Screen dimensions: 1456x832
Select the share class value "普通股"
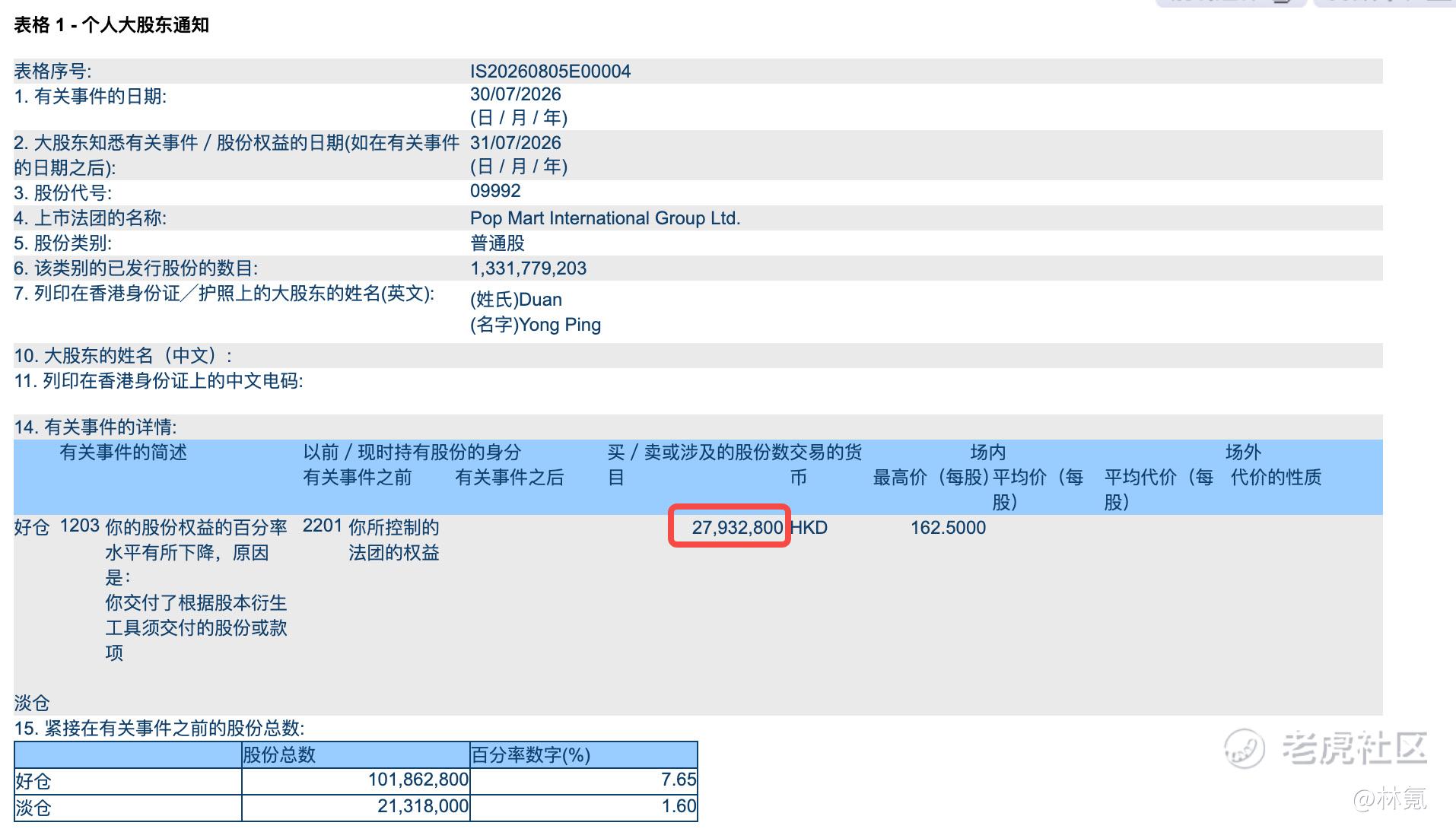click(x=498, y=243)
